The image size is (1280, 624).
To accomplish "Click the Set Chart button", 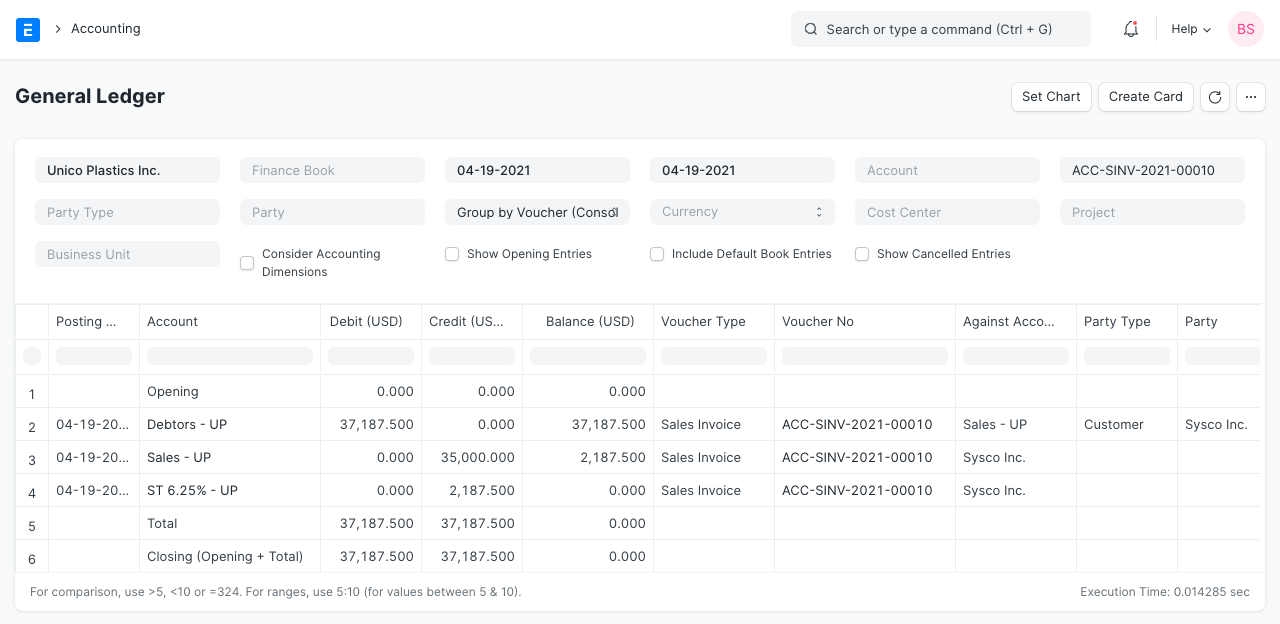I will 1051,97.
